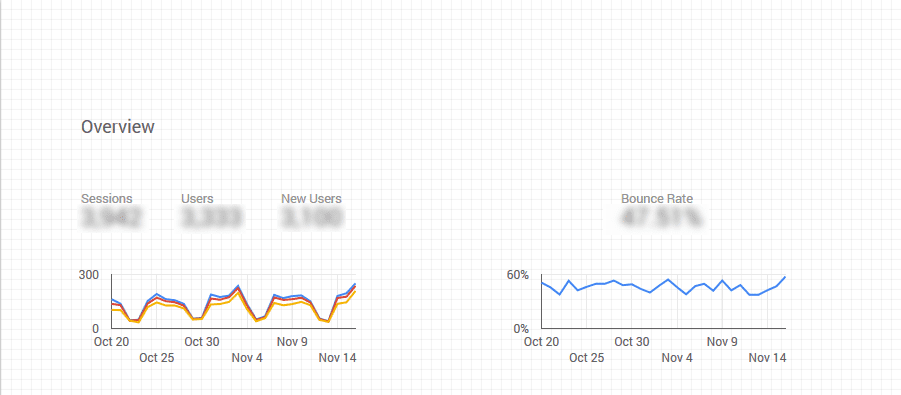
Task: Select the New Users scorecard label
Action: 311,199
